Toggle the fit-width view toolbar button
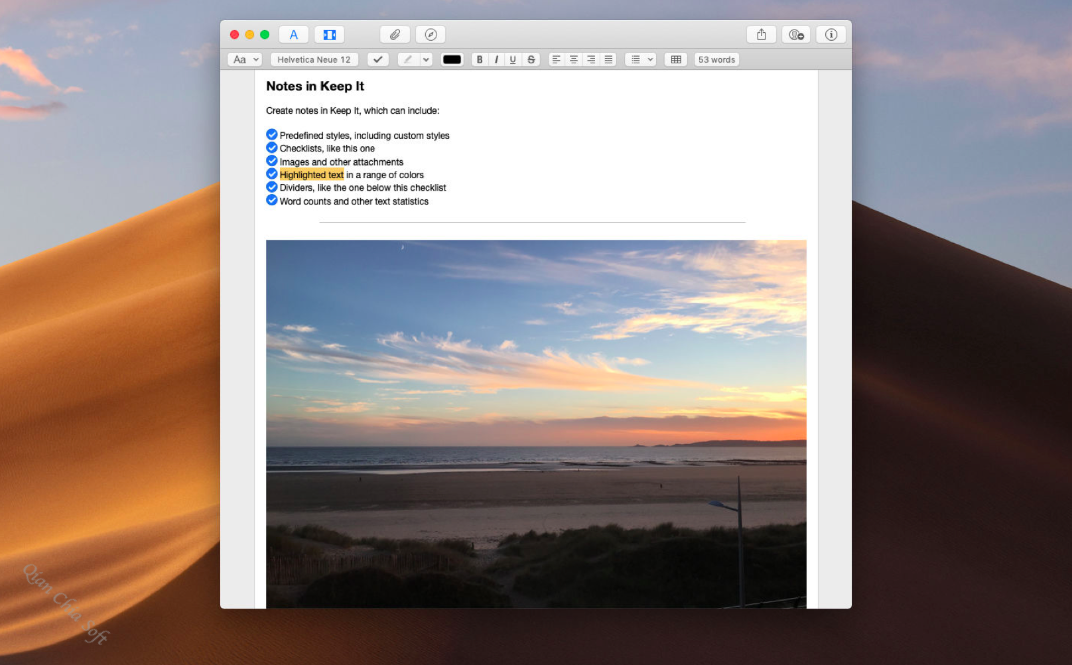This screenshot has height=665, width=1072. [330, 35]
